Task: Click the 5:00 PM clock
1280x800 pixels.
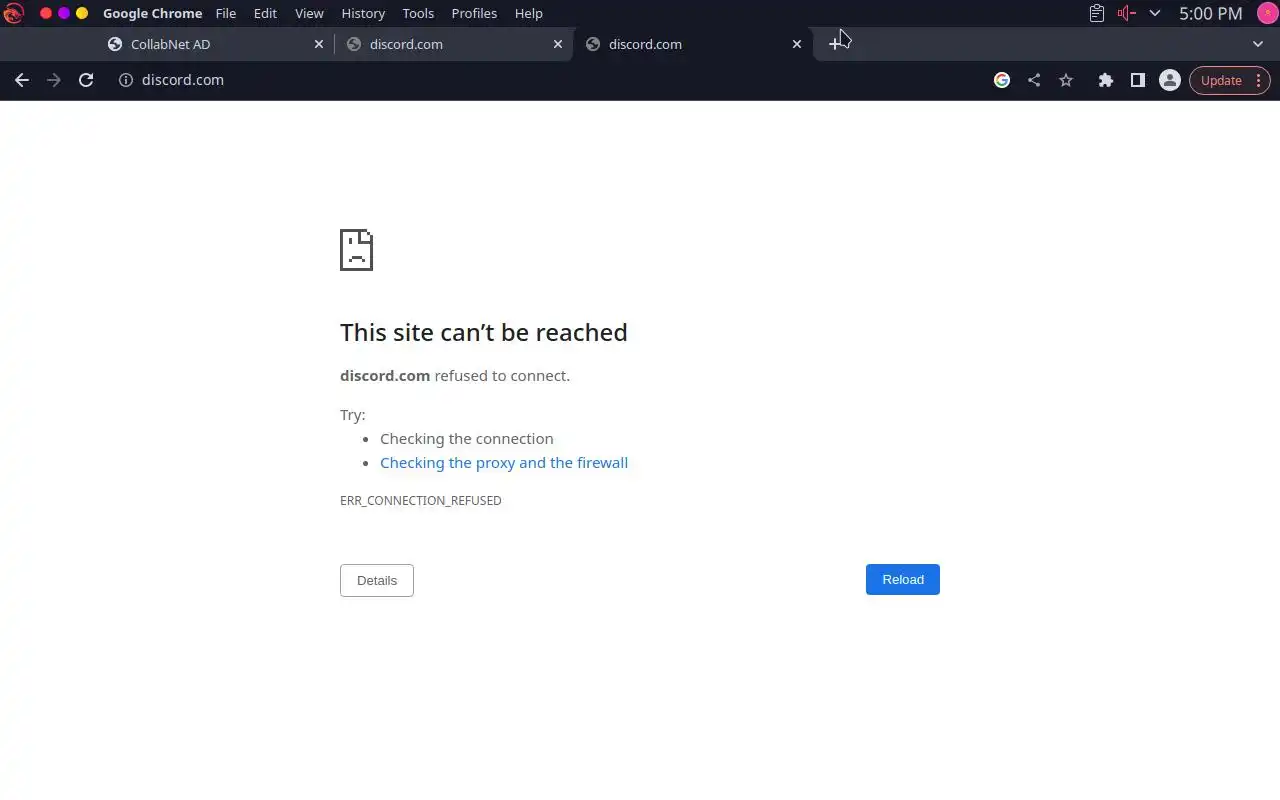Action: click(1210, 13)
